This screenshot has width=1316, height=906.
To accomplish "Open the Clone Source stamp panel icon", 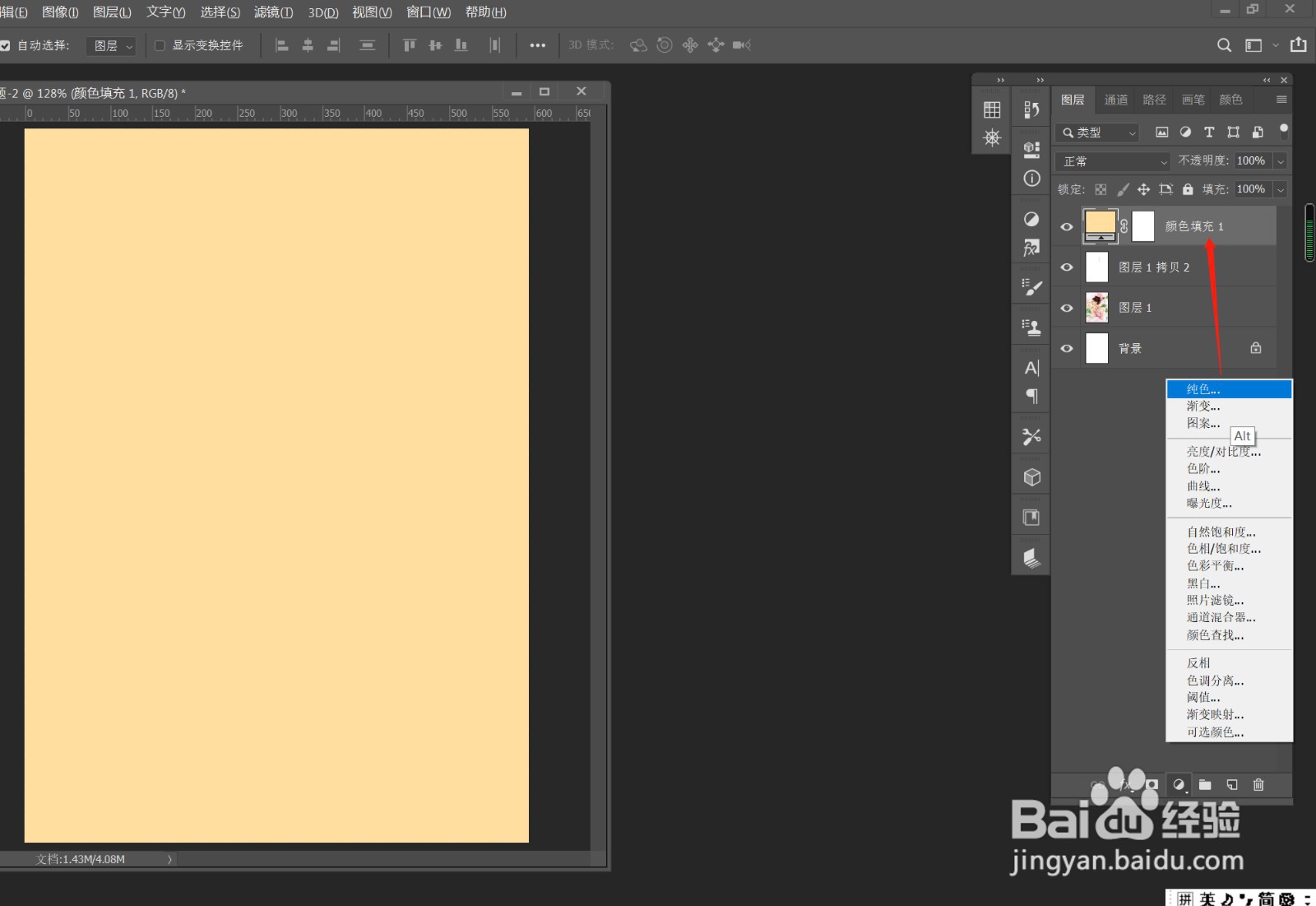I will click(x=1031, y=328).
